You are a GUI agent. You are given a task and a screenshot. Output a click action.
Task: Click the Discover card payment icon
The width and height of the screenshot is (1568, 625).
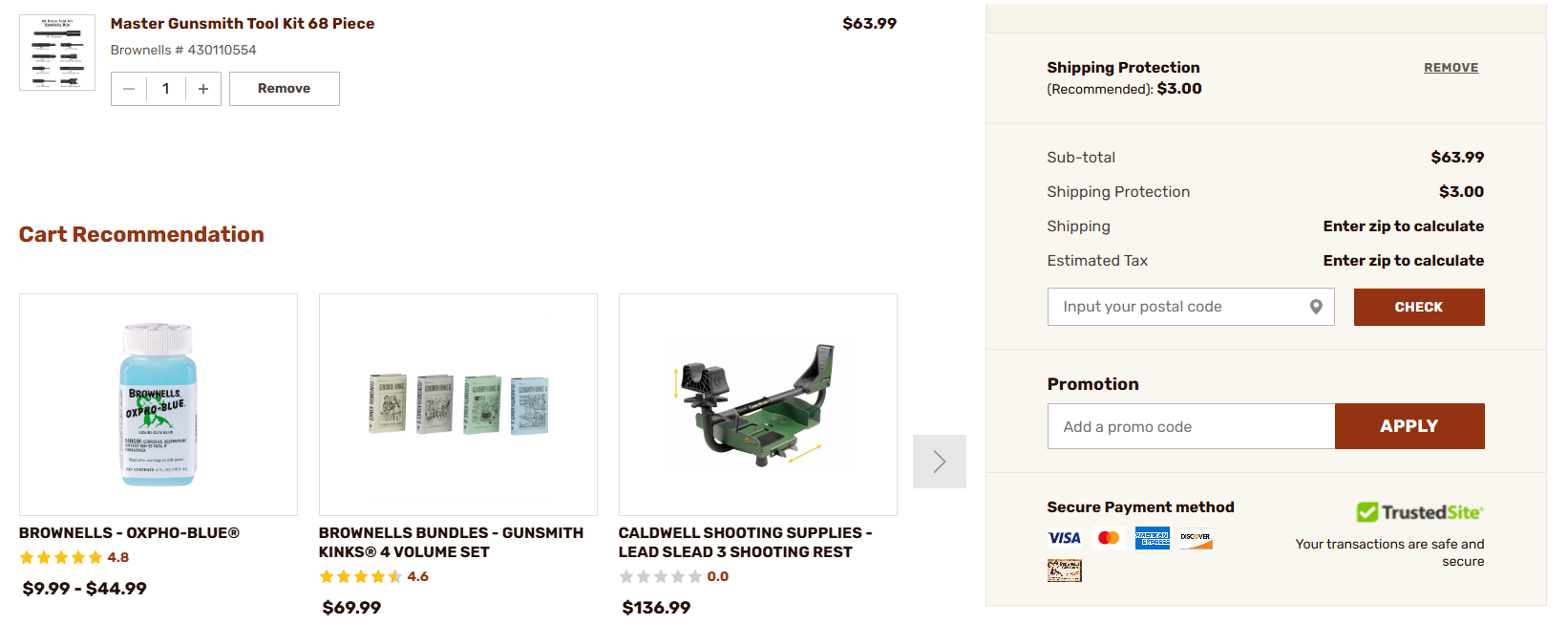[x=1196, y=537]
